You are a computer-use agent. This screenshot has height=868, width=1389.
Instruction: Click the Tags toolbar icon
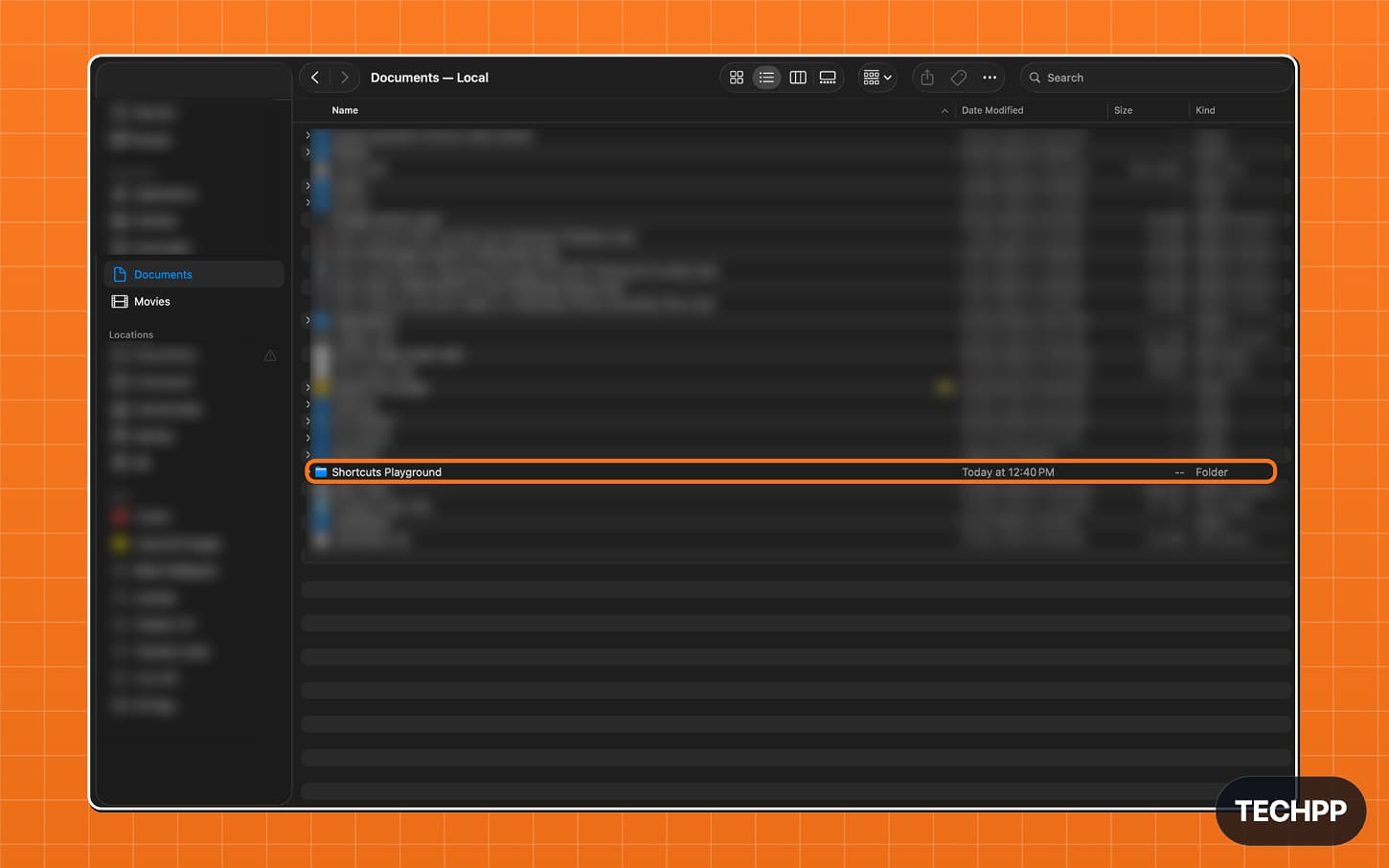click(x=959, y=78)
